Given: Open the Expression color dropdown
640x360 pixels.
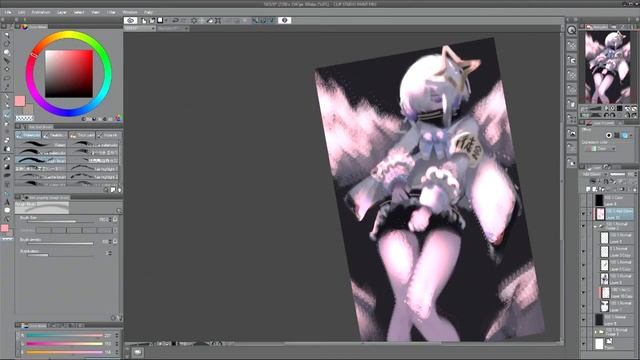Looking at the screenshot, I should point(601,149).
